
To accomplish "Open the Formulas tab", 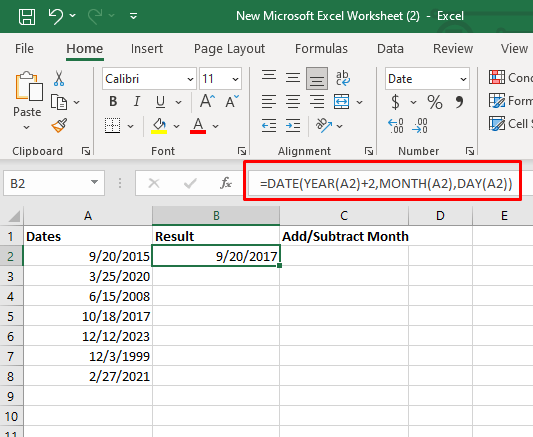I will [321, 49].
